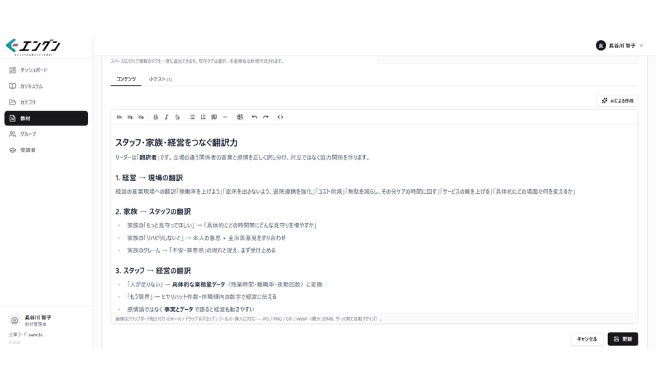Image resolution: width=656 pixels, height=385 pixels.
Task: Open ダッシュボード in the sidebar
Action: tap(46, 70)
